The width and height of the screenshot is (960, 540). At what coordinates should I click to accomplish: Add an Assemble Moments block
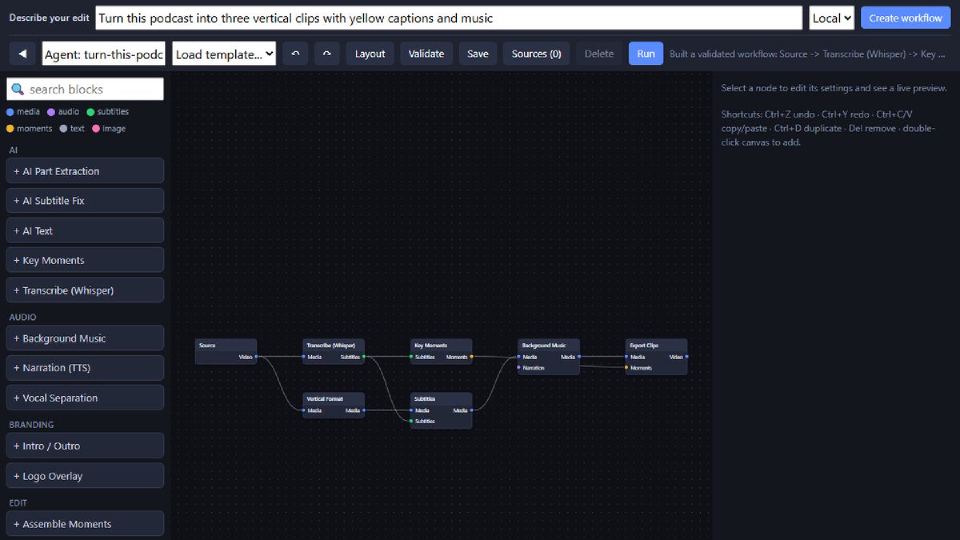85,524
